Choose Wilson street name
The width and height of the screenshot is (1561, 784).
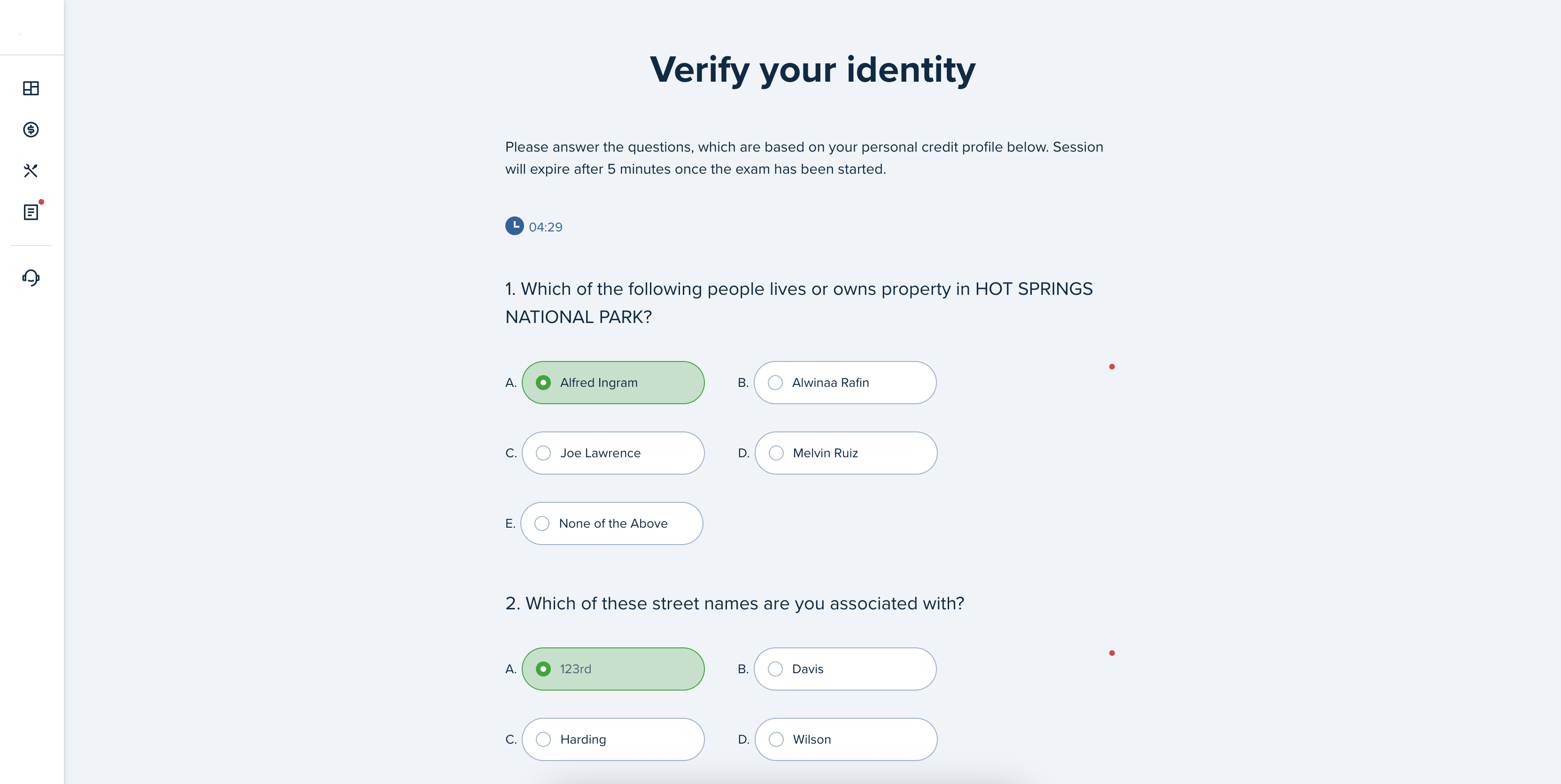(845, 739)
